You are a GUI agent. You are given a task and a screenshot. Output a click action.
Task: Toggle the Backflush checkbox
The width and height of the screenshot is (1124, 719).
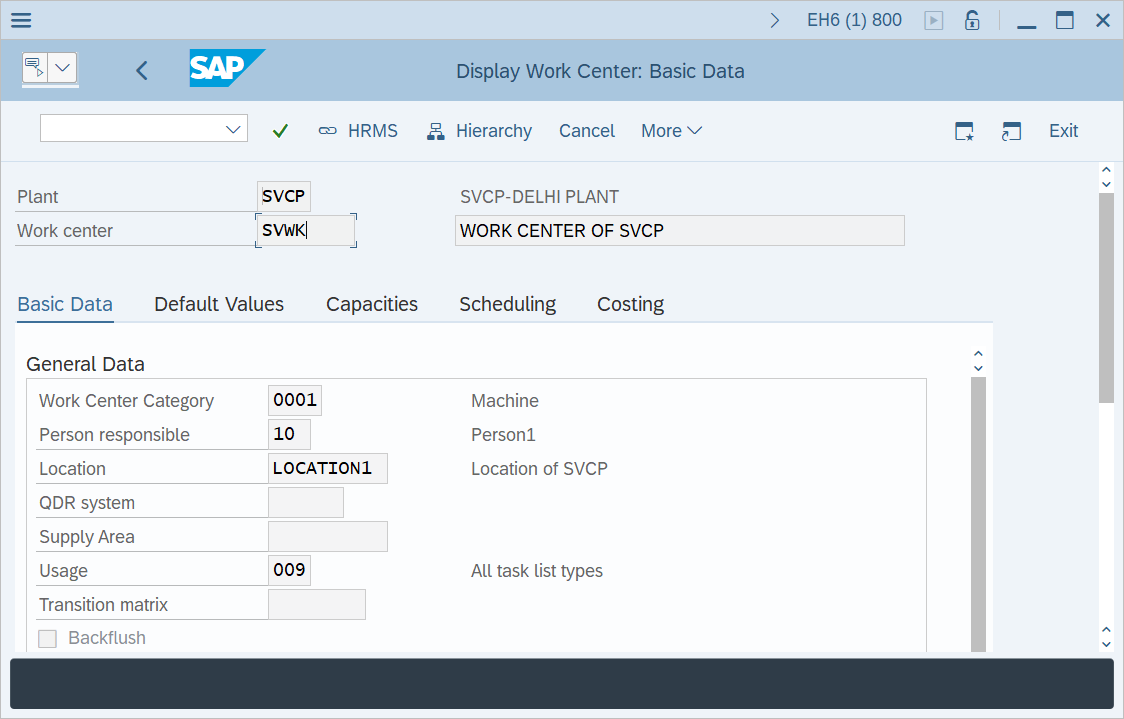(x=47, y=638)
